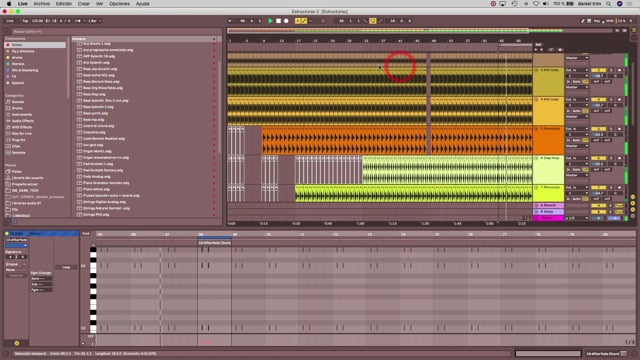Solo track 3
The width and height of the screenshot is (640, 360).
(x=611, y=70)
